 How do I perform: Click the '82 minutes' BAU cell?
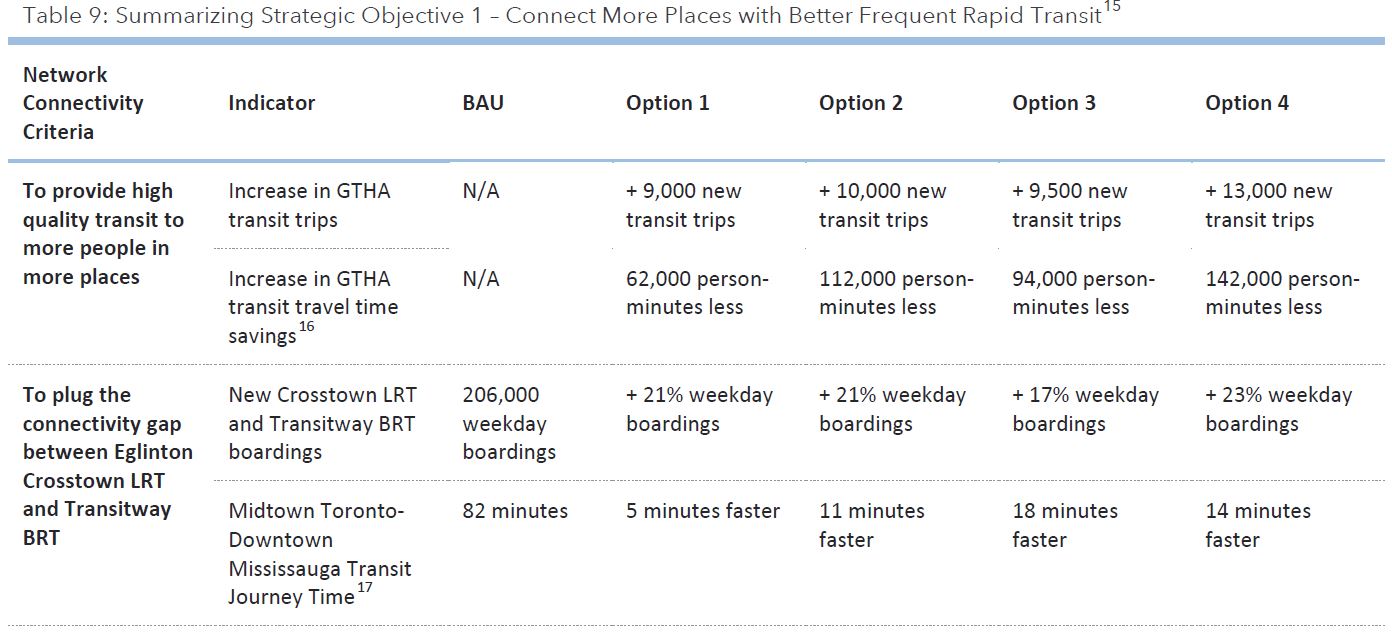pos(515,511)
